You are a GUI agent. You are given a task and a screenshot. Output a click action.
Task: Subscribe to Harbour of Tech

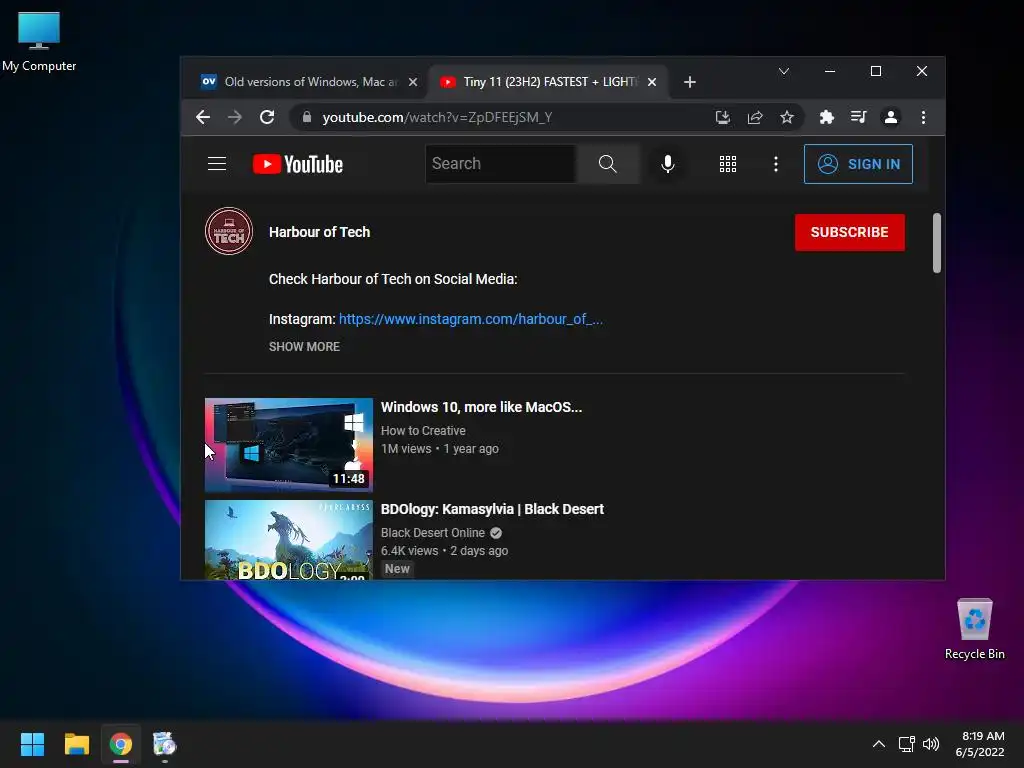click(x=850, y=232)
